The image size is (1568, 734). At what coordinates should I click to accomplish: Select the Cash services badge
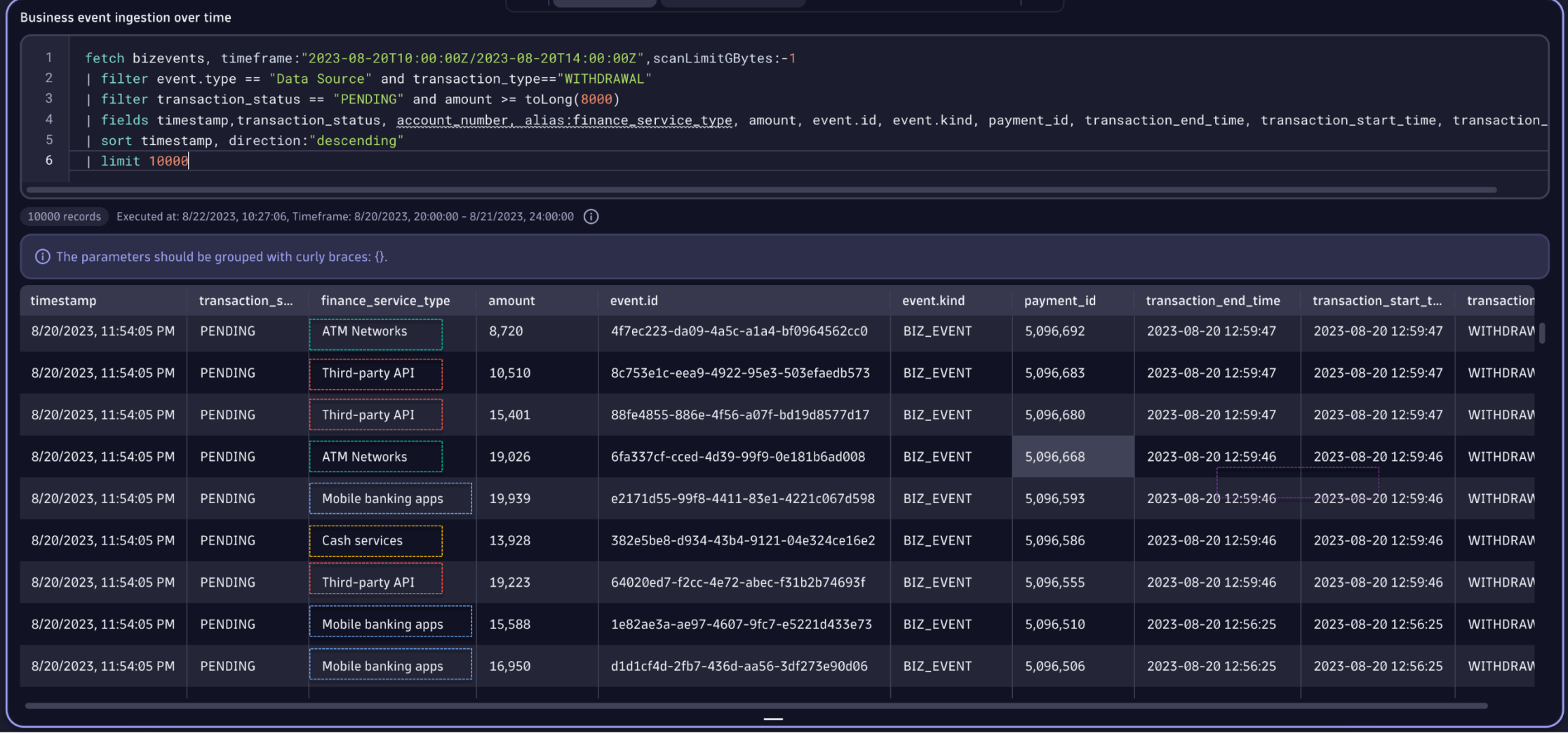375,540
